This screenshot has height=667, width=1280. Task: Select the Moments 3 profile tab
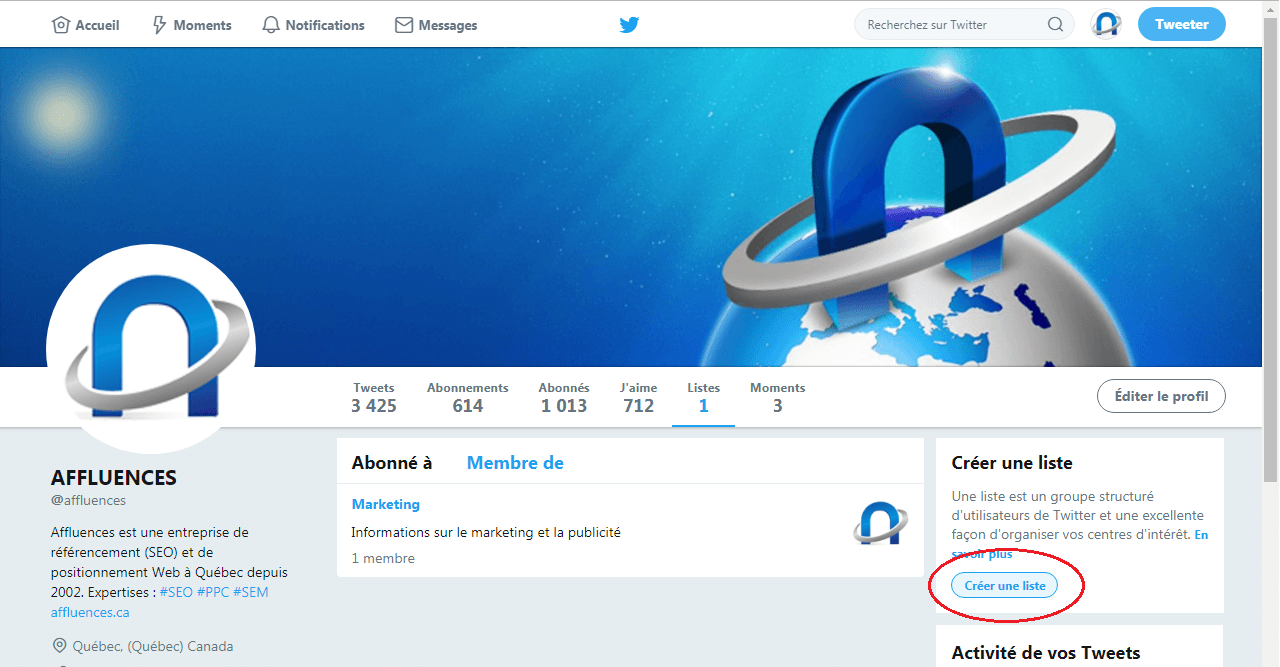coord(777,397)
